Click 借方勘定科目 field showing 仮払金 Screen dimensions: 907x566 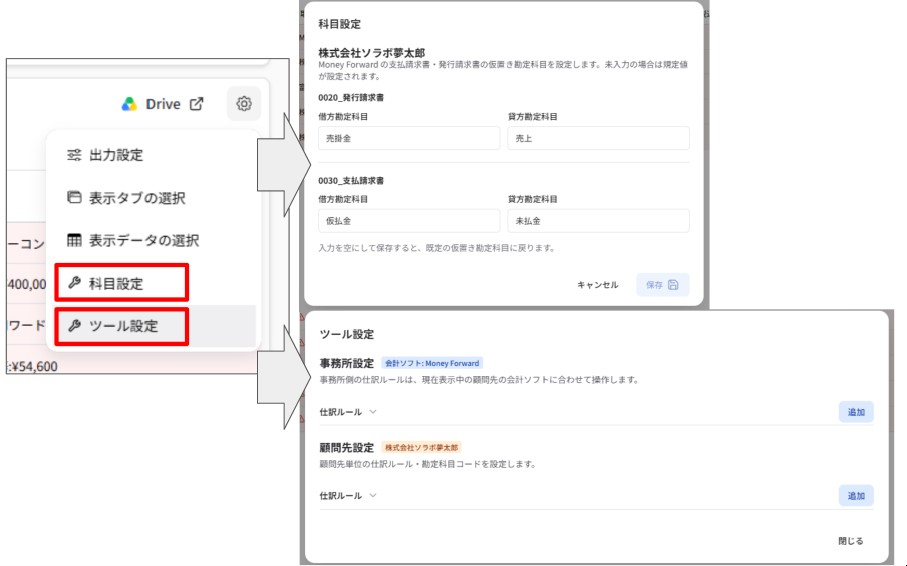pyautogui.click(x=409, y=221)
